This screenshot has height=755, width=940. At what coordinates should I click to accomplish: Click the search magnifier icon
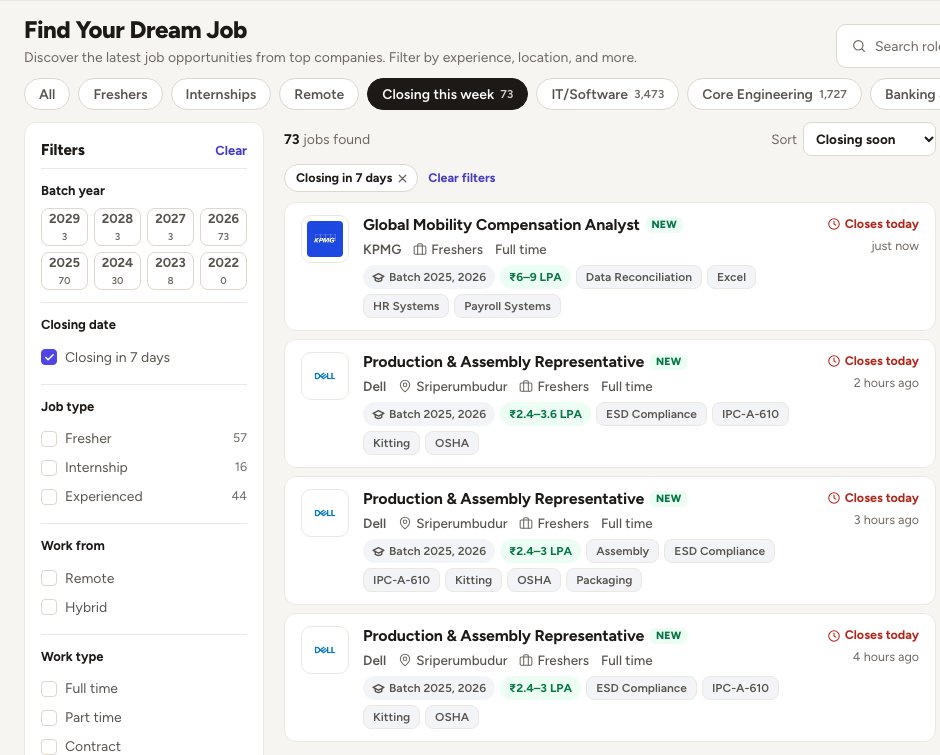tap(858, 46)
